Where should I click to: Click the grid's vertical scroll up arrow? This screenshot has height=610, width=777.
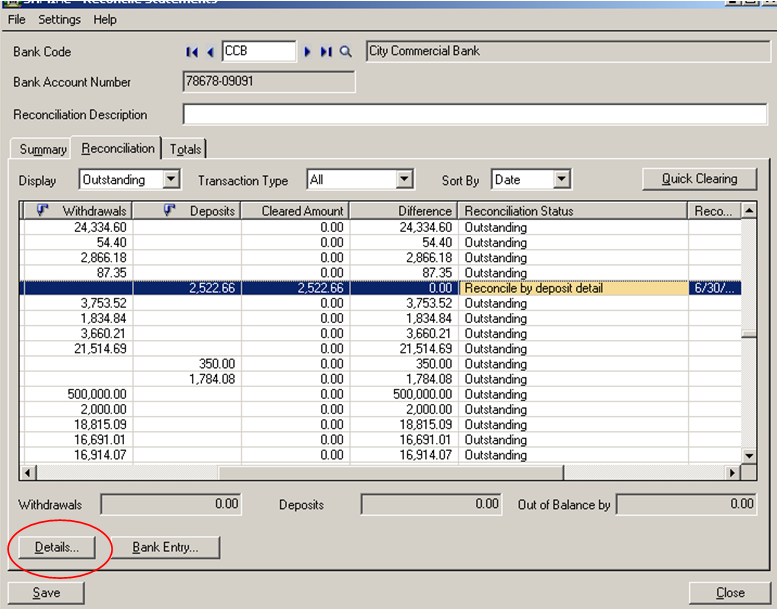tap(749, 211)
